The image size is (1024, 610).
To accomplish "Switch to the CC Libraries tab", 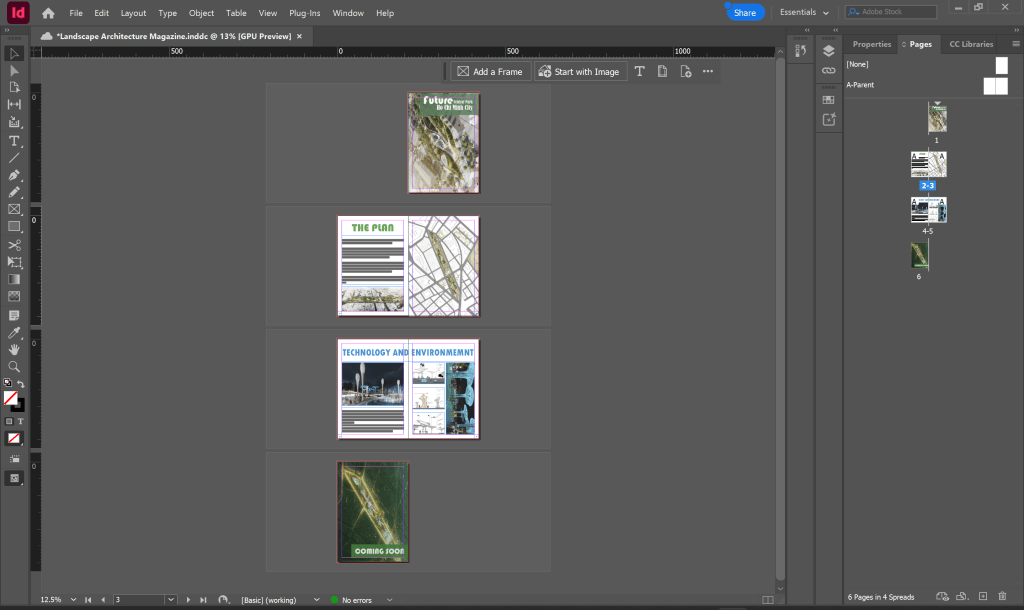I will [x=971, y=44].
